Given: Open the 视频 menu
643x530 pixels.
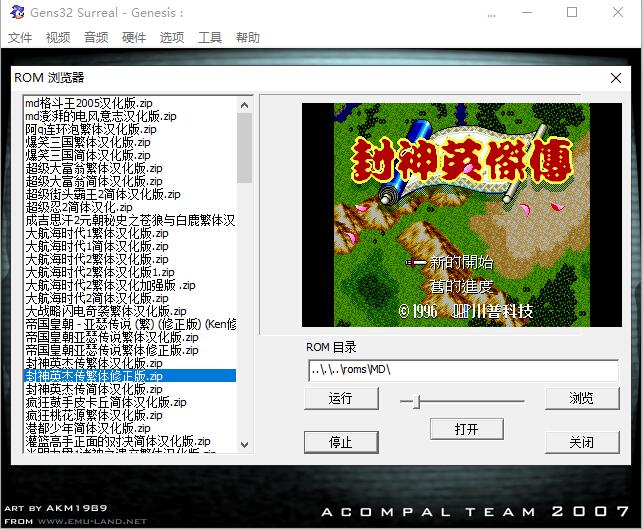Looking at the screenshot, I should [58, 38].
